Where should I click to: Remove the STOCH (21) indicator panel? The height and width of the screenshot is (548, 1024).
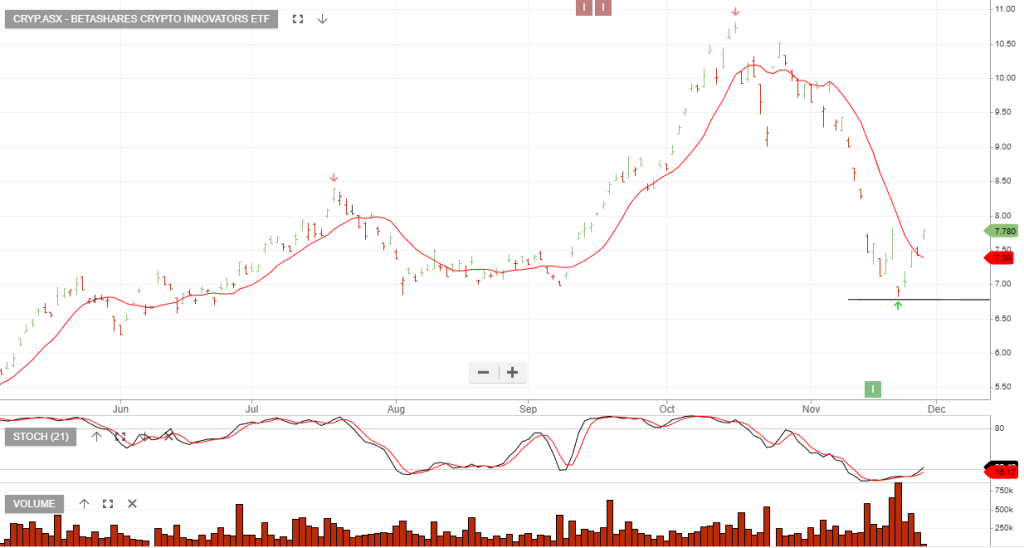coord(168,436)
